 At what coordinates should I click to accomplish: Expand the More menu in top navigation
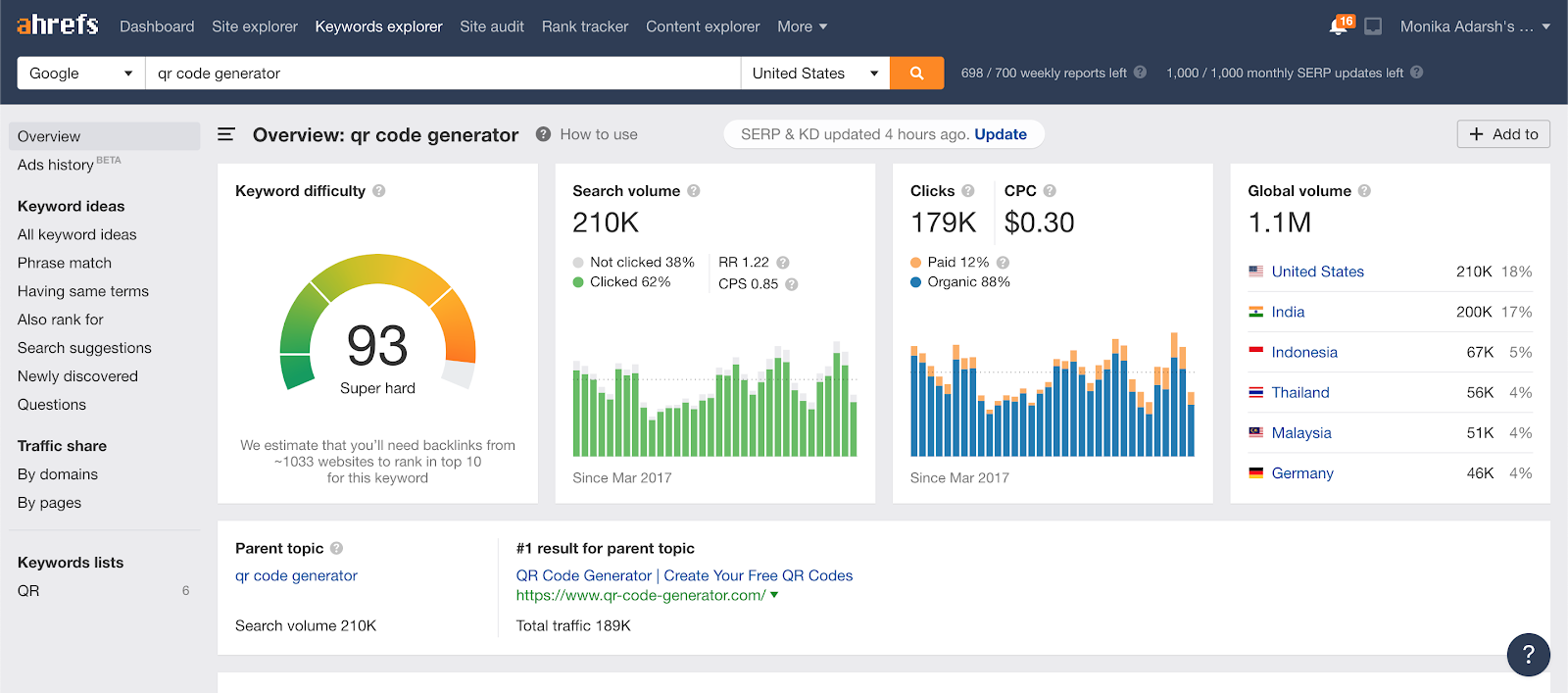[x=802, y=26]
